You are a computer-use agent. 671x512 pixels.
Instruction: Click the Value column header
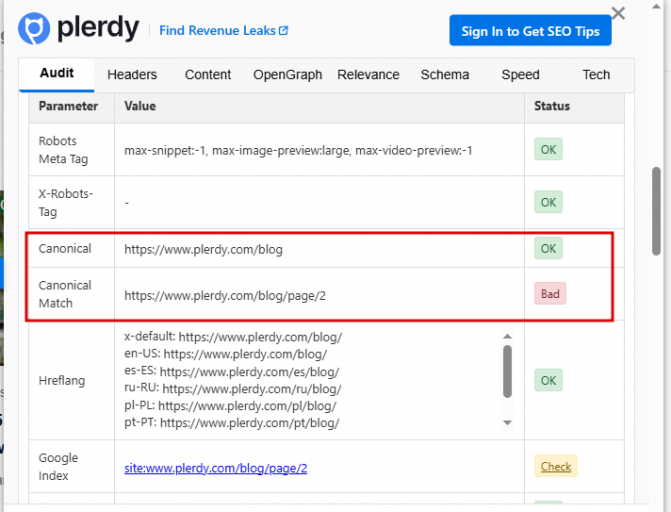click(140, 106)
